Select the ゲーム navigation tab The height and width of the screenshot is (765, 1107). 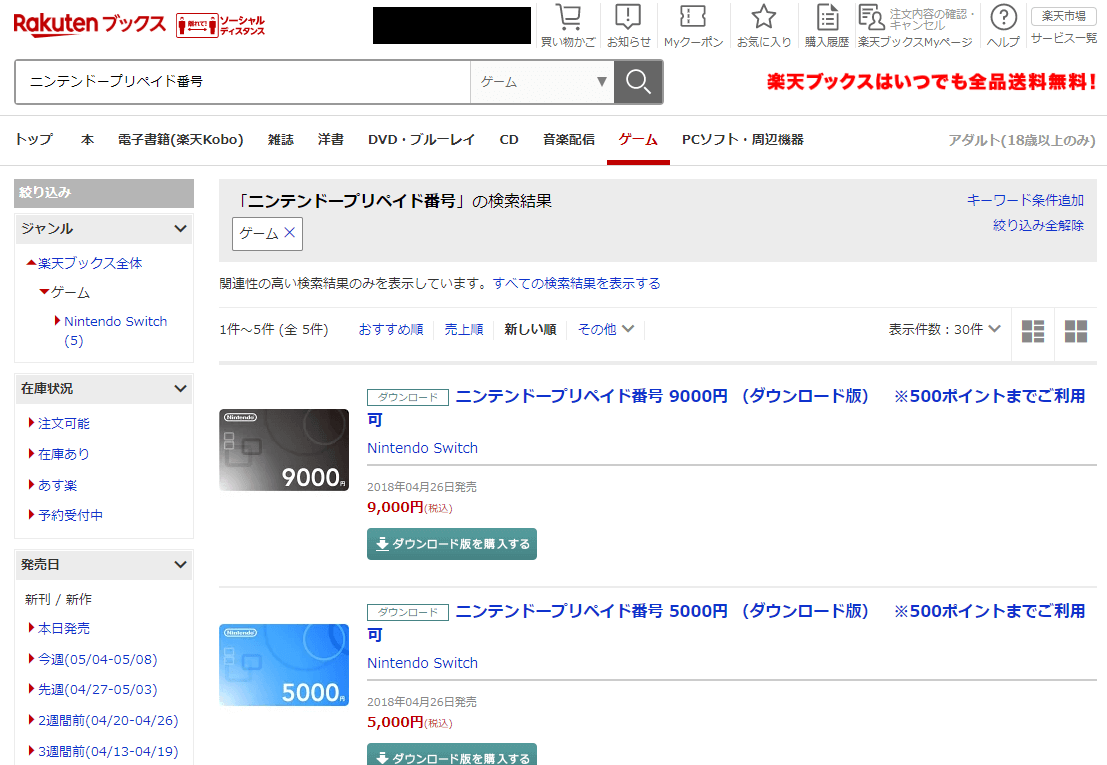point(638,140)
